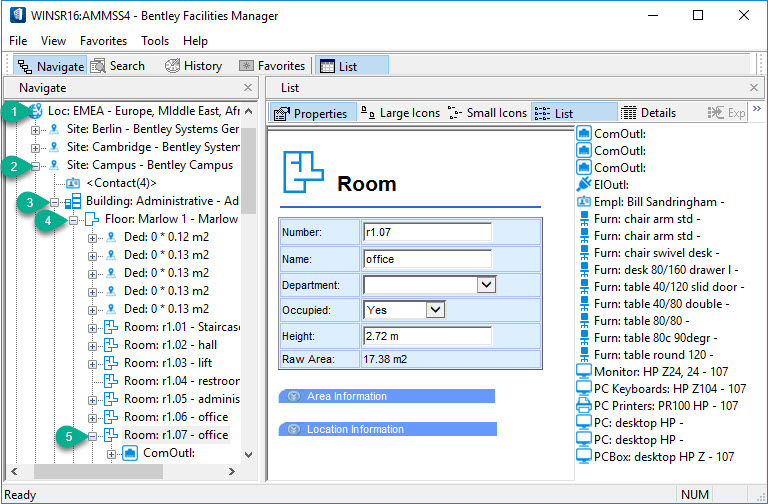
Task: Collapse the Room: r1.07 node
Action: [92, 436]
